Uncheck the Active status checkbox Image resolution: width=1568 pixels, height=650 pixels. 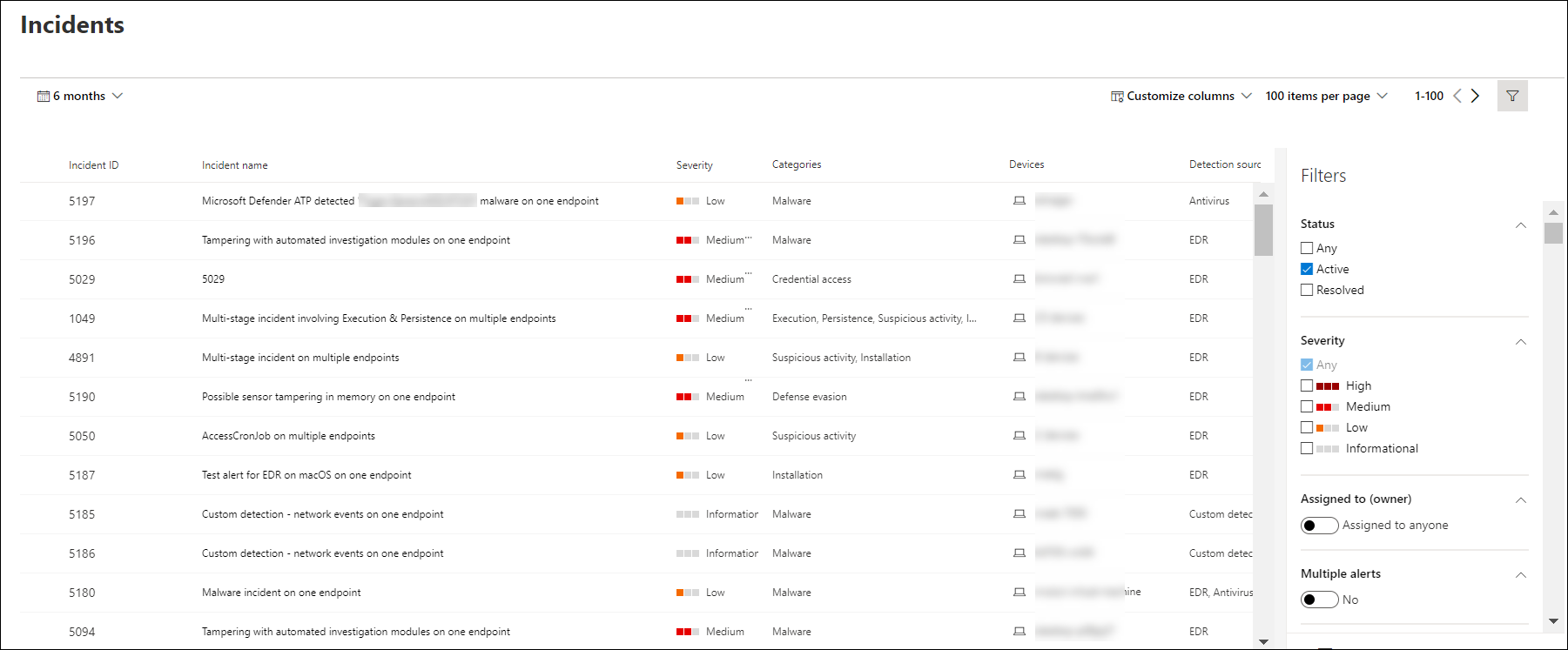coord(1307,269)
